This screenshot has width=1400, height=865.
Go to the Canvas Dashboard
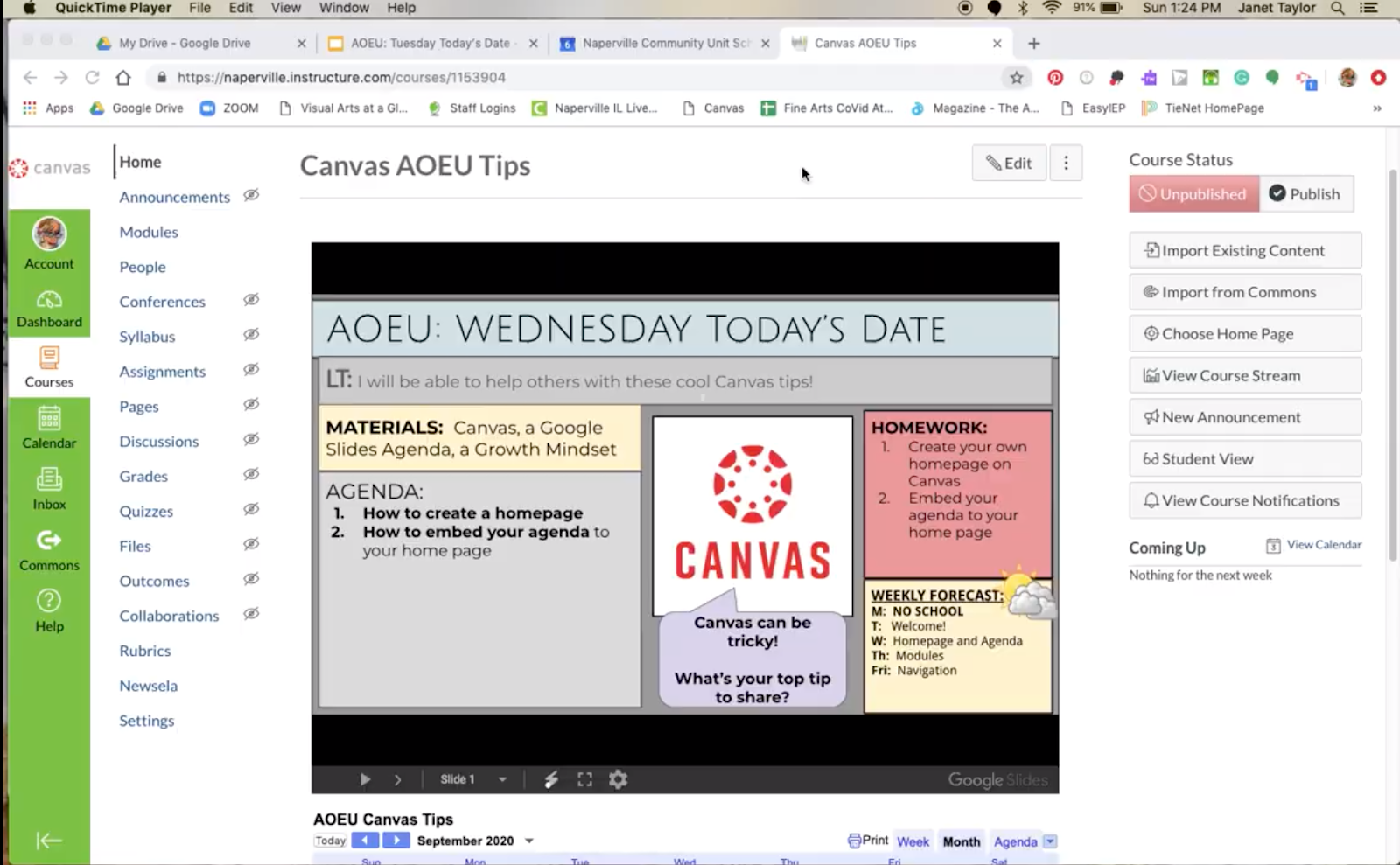(x=49, y=309)
